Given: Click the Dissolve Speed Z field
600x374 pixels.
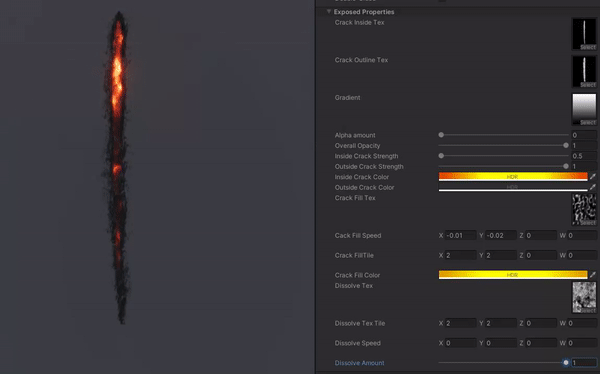Looking at the screenshot, I should click(x=541, y=343).
